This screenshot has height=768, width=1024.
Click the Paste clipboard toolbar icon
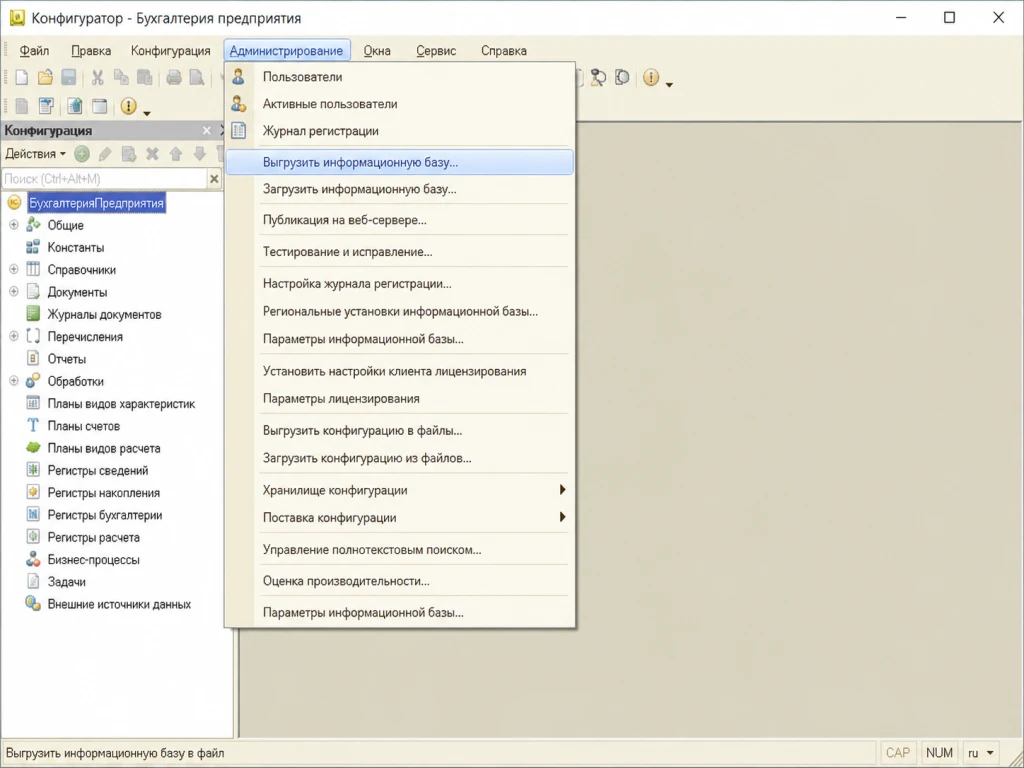point(144,78)
